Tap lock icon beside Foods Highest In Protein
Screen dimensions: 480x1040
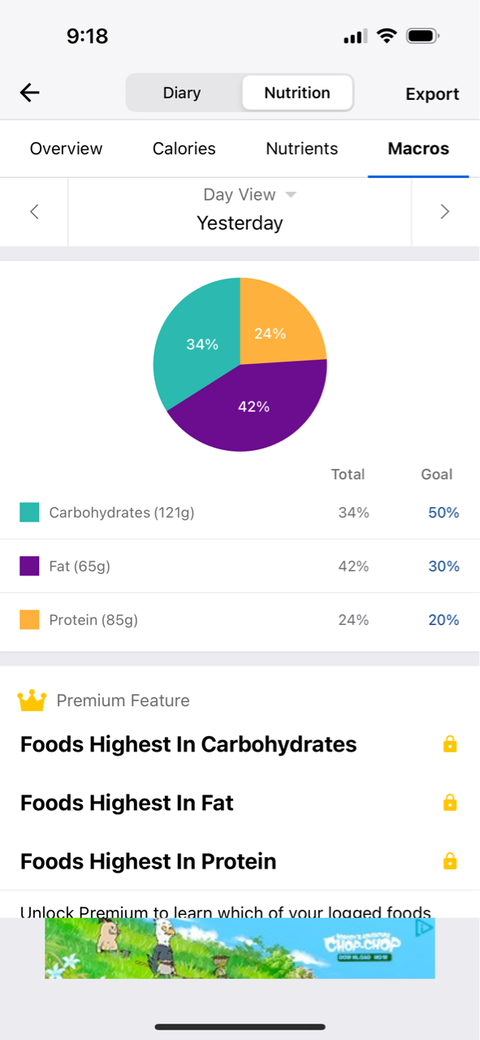pyautogui.click(x=450, y=861)
